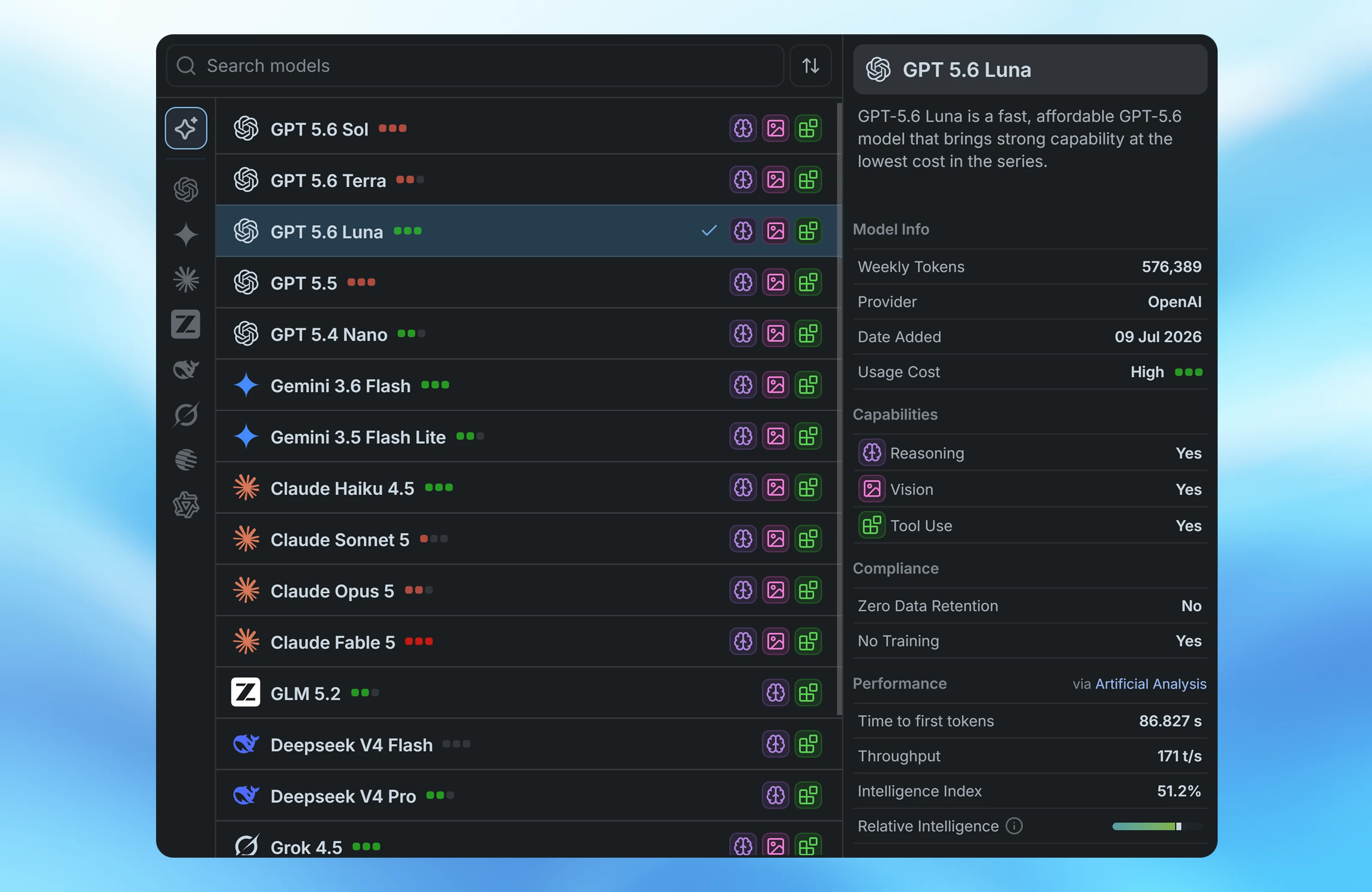Filter by Grok provider in sidebar
The height and width of the screenshot is (892, 1372).
(186, 415)
